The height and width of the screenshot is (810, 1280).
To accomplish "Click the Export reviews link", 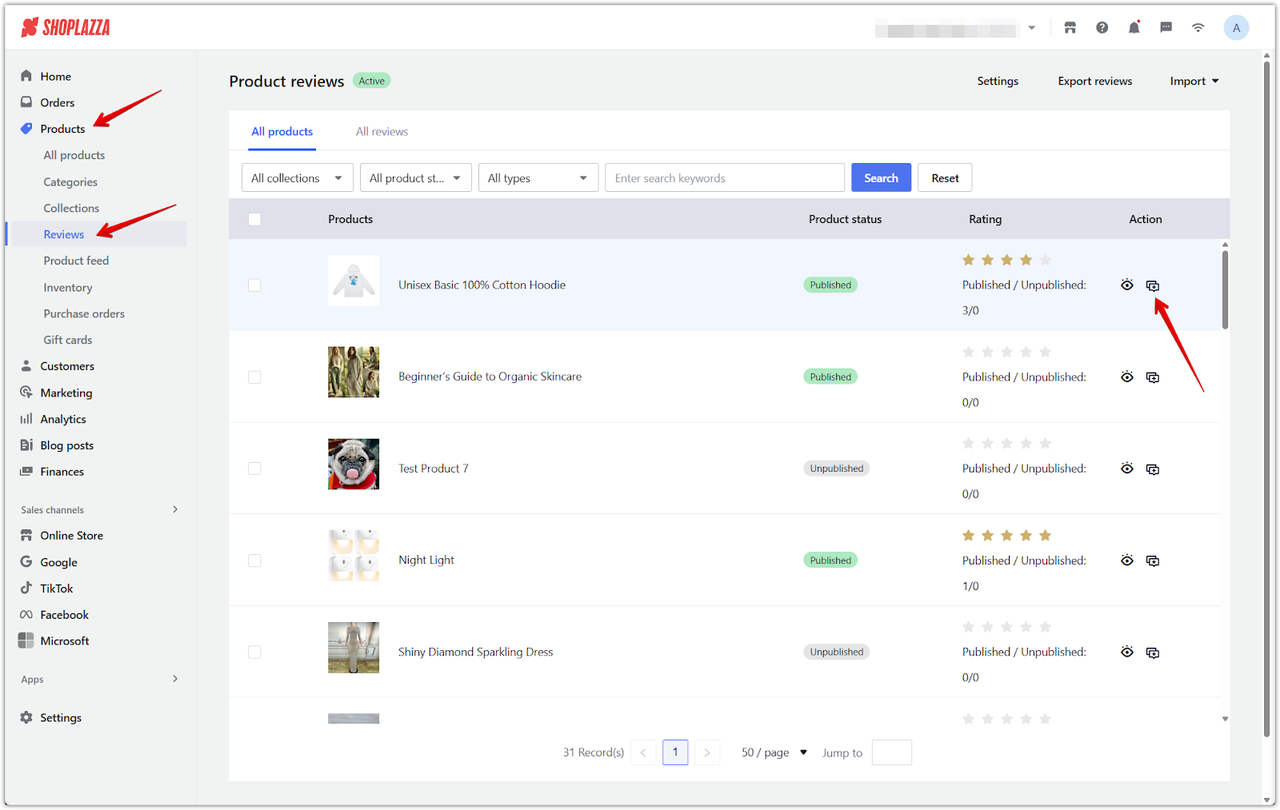I will (x=1095, y=81).
